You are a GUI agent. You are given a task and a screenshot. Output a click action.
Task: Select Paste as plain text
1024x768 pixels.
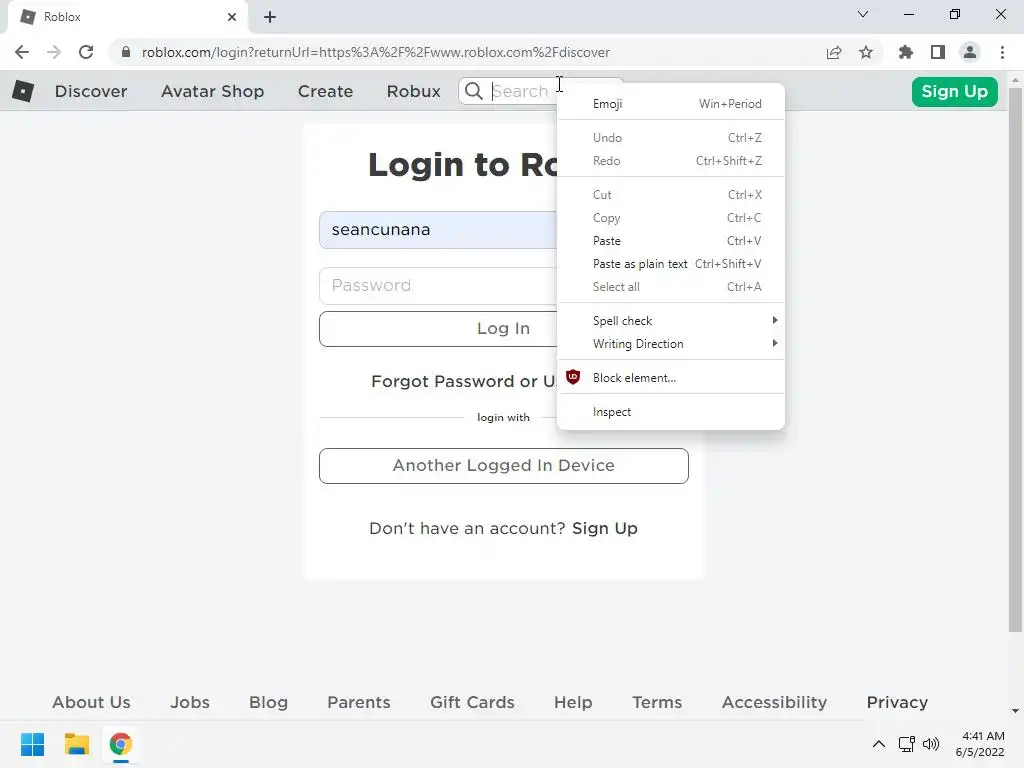(671, 264)
